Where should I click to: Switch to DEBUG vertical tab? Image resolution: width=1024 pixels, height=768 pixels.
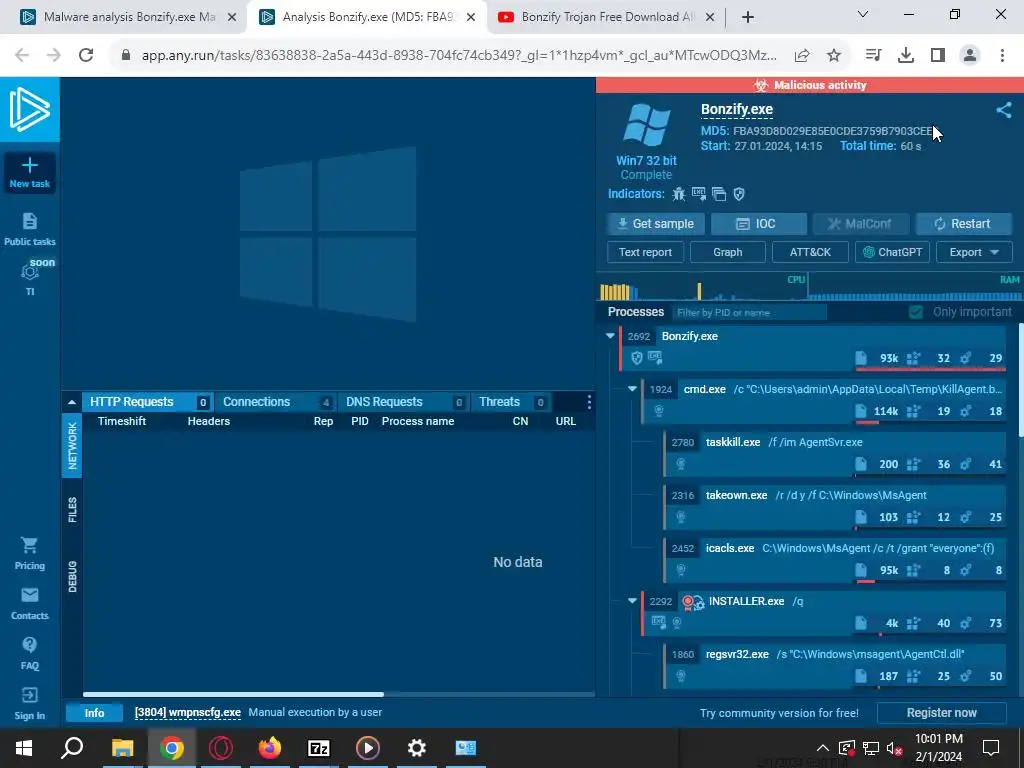click(x=72, y=577)
